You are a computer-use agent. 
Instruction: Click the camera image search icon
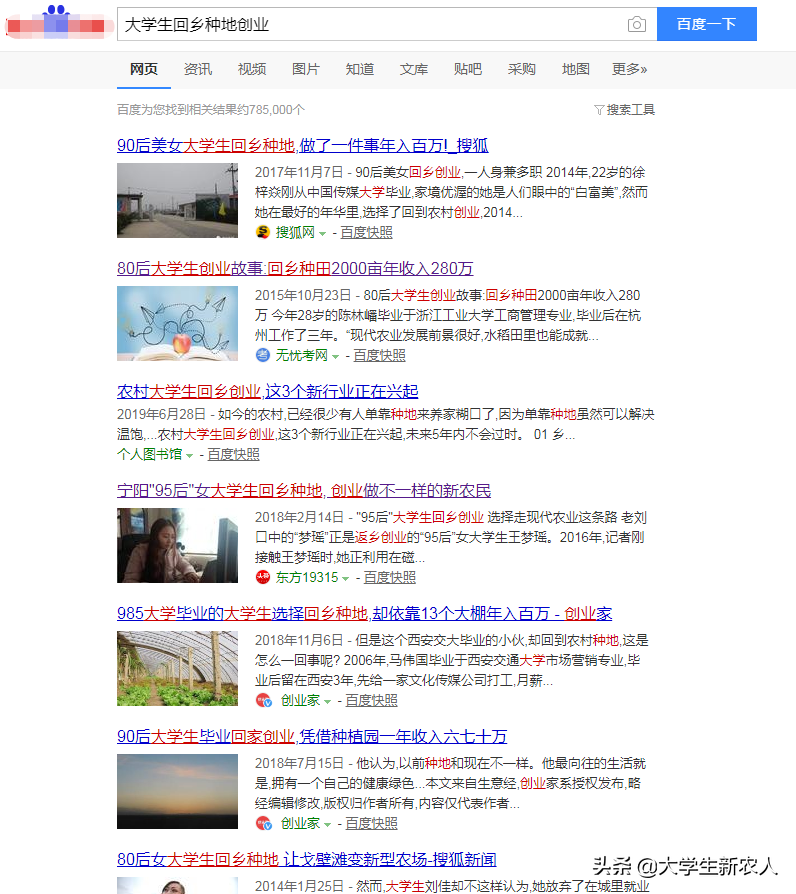click(x=636, y=25)
